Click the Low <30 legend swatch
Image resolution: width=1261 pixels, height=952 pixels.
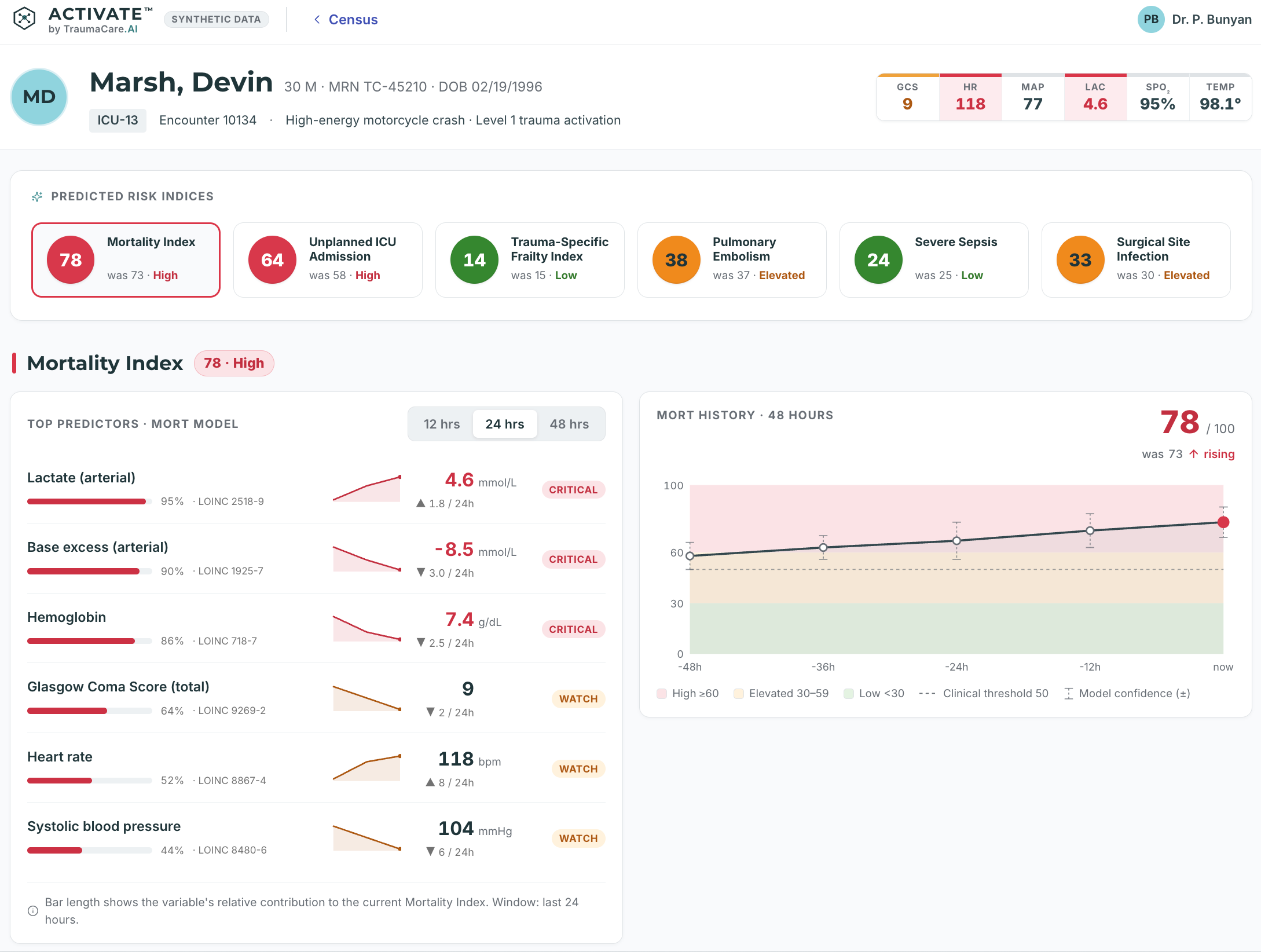click(849, 694)
